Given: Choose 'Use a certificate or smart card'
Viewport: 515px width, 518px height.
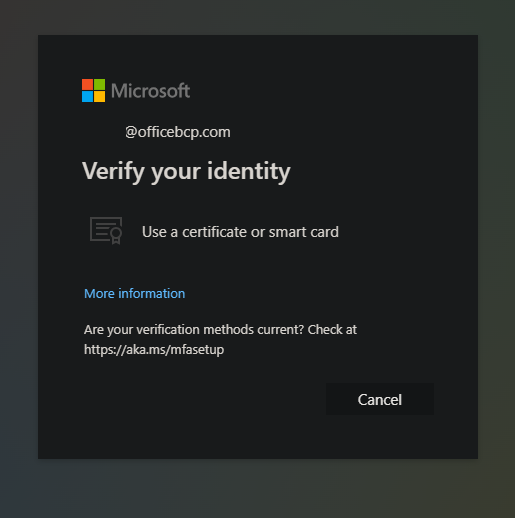Looking at the screenshot, I should (x=240, y=232).
